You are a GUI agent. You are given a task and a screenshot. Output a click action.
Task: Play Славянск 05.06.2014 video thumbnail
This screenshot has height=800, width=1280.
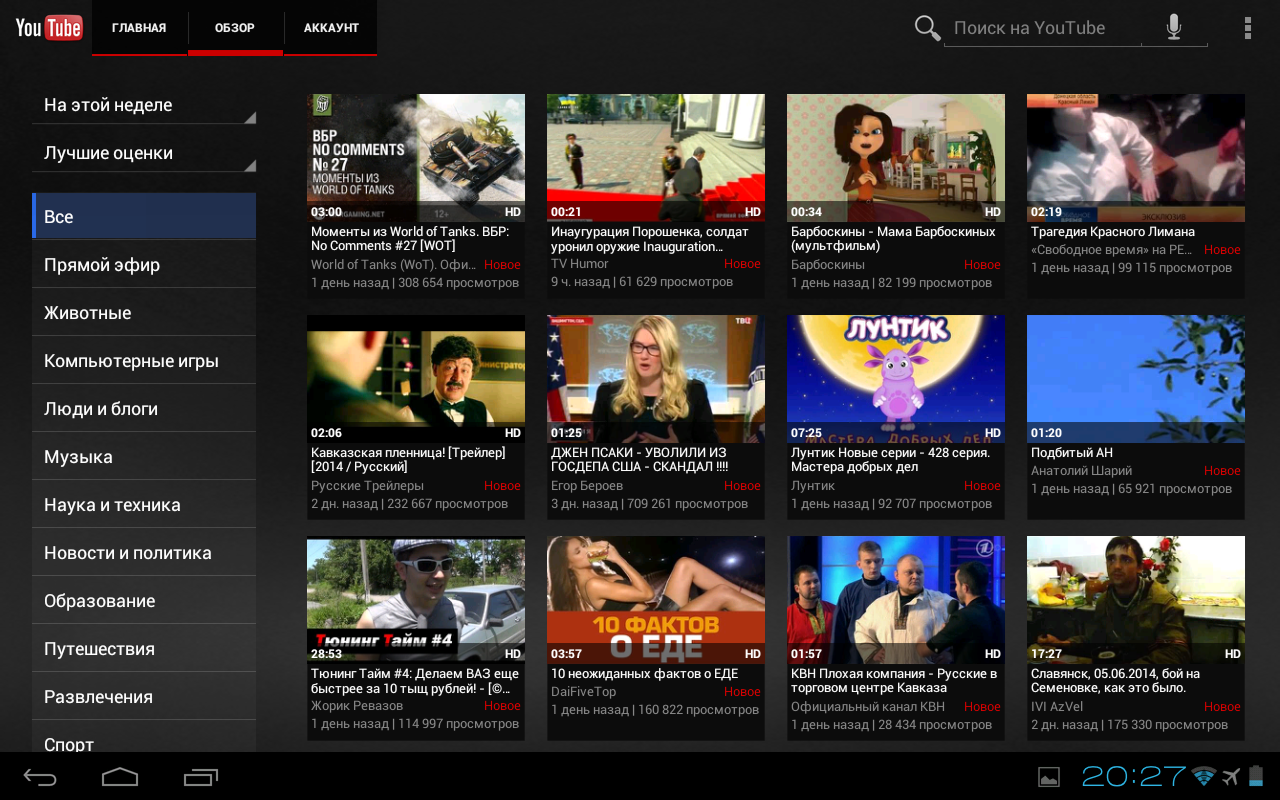[1136, 600]
